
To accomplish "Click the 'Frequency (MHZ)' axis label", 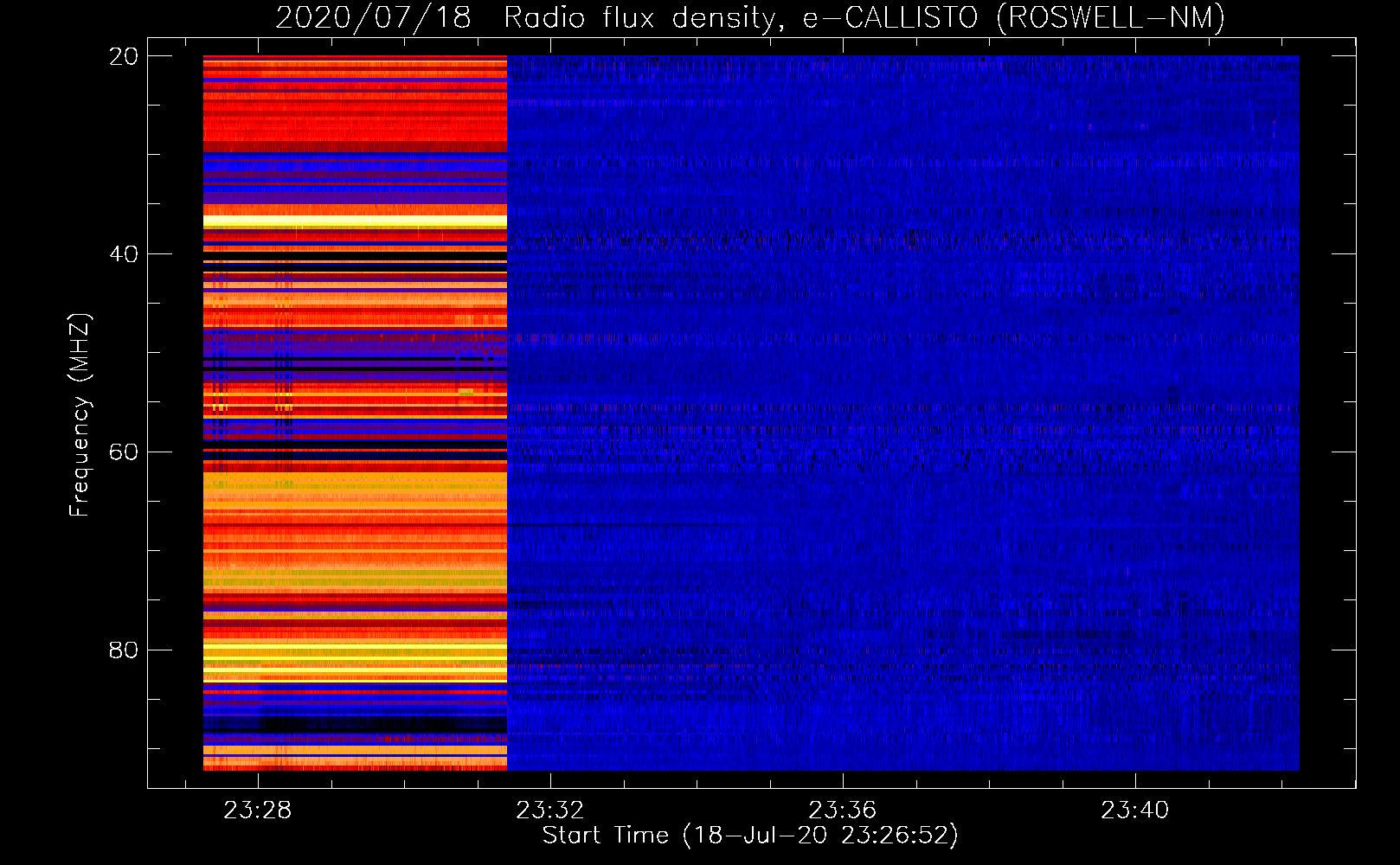I will (80, 415).
